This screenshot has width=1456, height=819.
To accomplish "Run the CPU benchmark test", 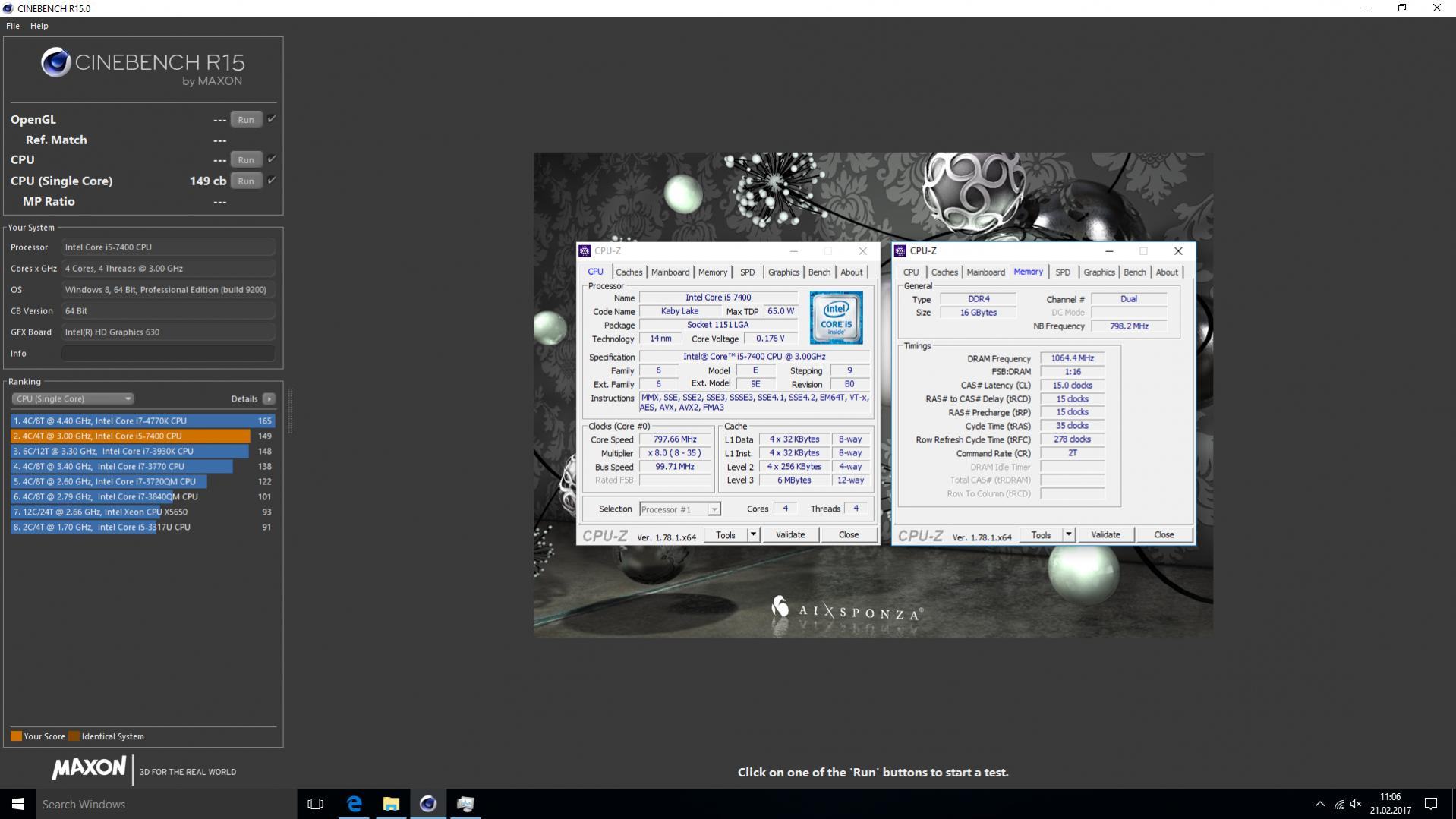I will pos(246,160).
